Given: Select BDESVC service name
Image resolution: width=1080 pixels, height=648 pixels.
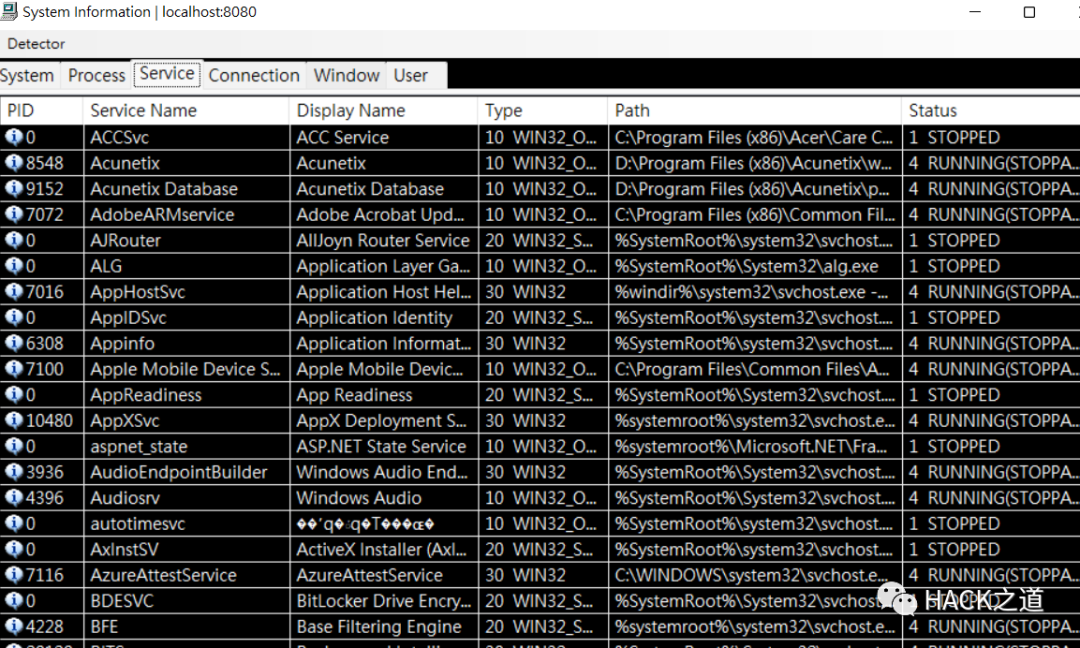Looking at the screenshot, I should coord(122,600).
